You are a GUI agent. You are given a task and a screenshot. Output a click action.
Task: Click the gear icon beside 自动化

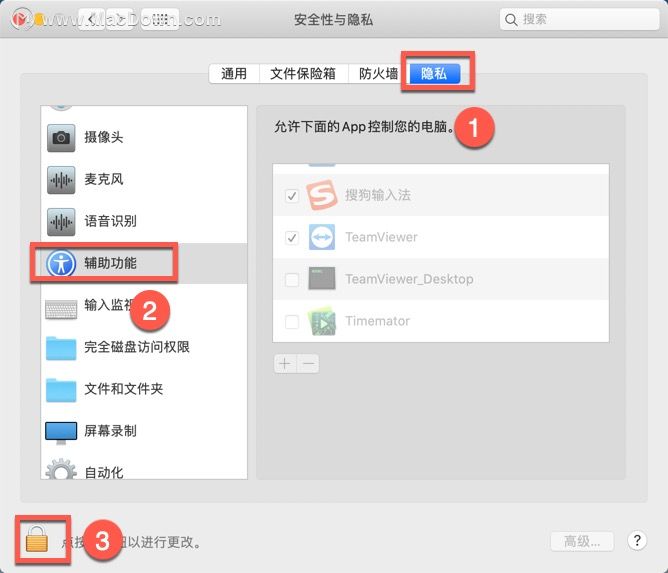click(61, 469)
